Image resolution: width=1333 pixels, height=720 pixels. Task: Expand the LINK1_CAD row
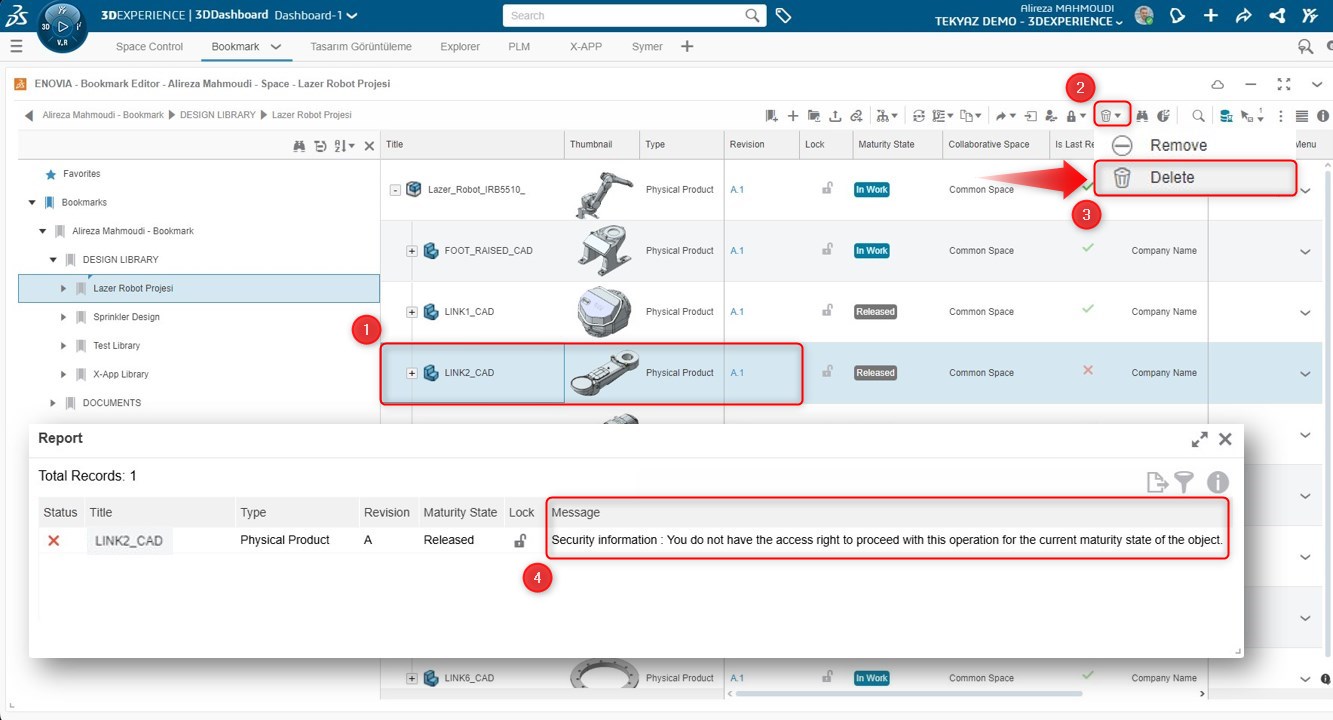pos(411,312)
